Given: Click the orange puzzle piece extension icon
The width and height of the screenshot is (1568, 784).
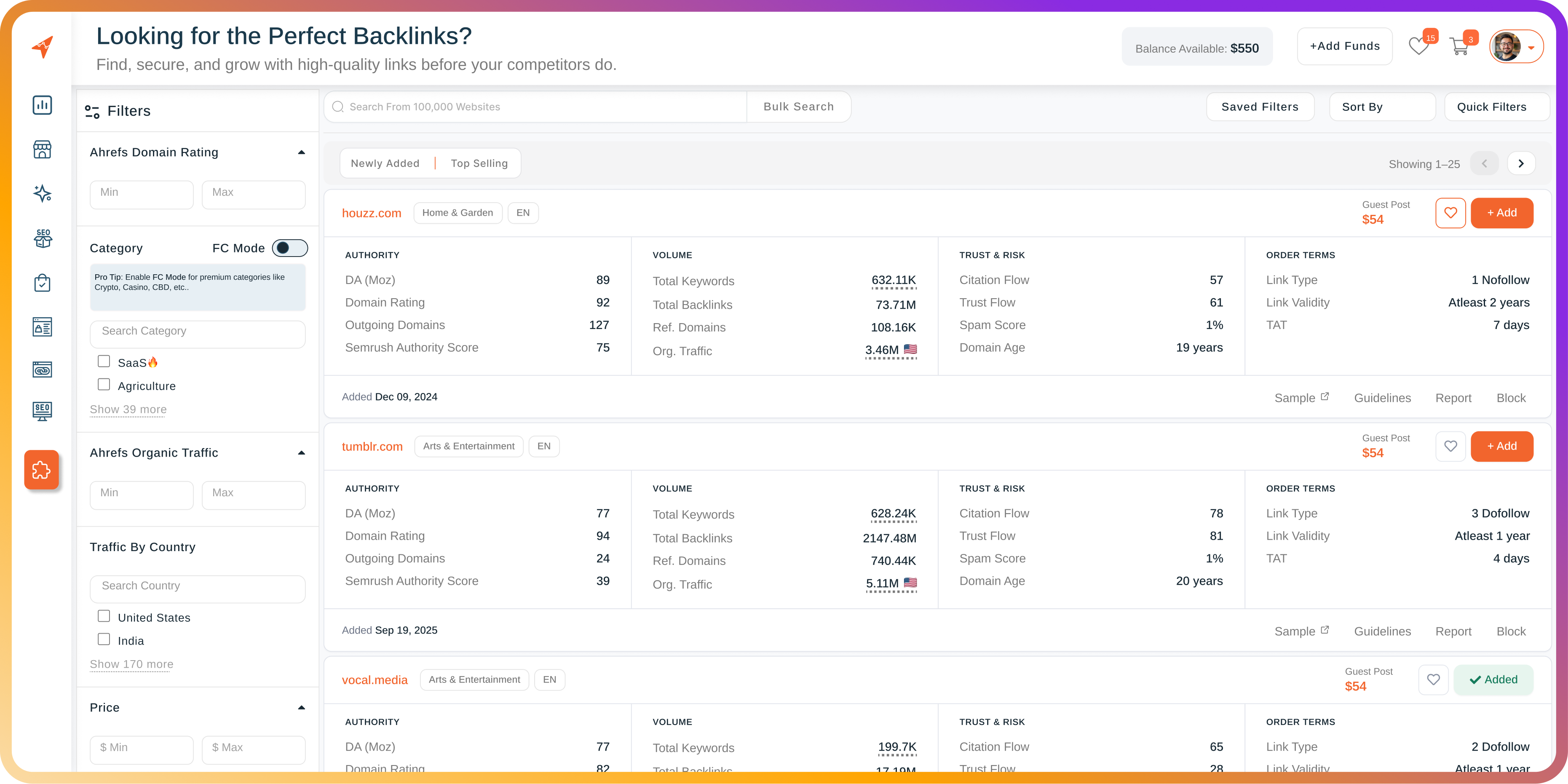Looking at the screenshot, I should (x=41, y=470).
